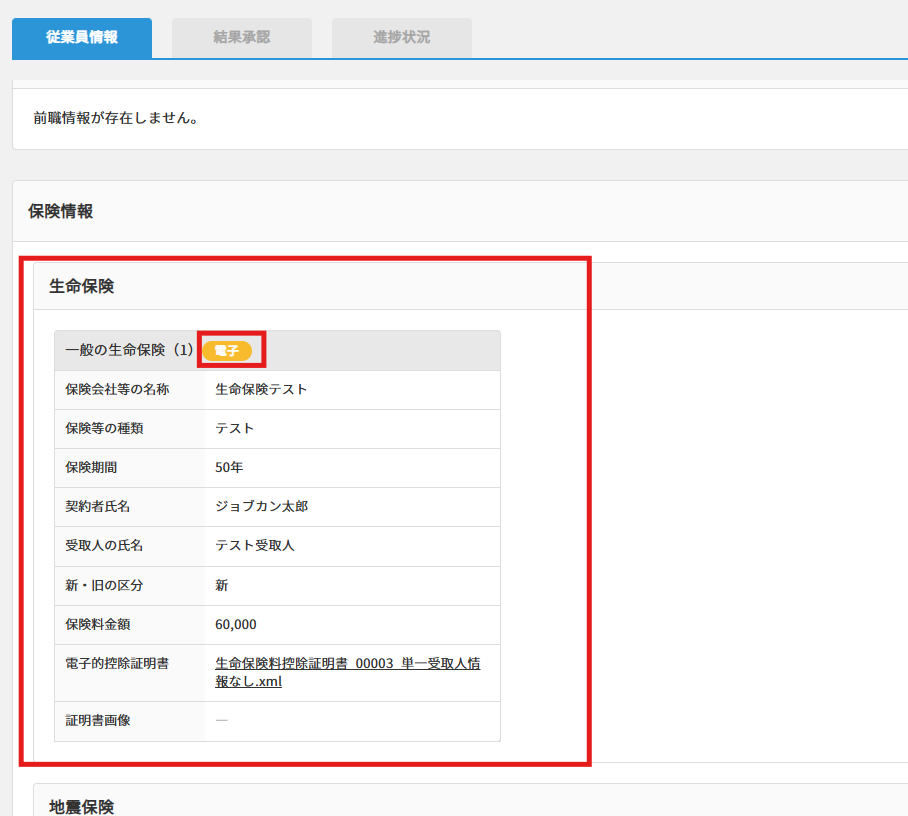Click the yellow 電子 badge
This screenshot has width=908, height=816.
(227, 351)
